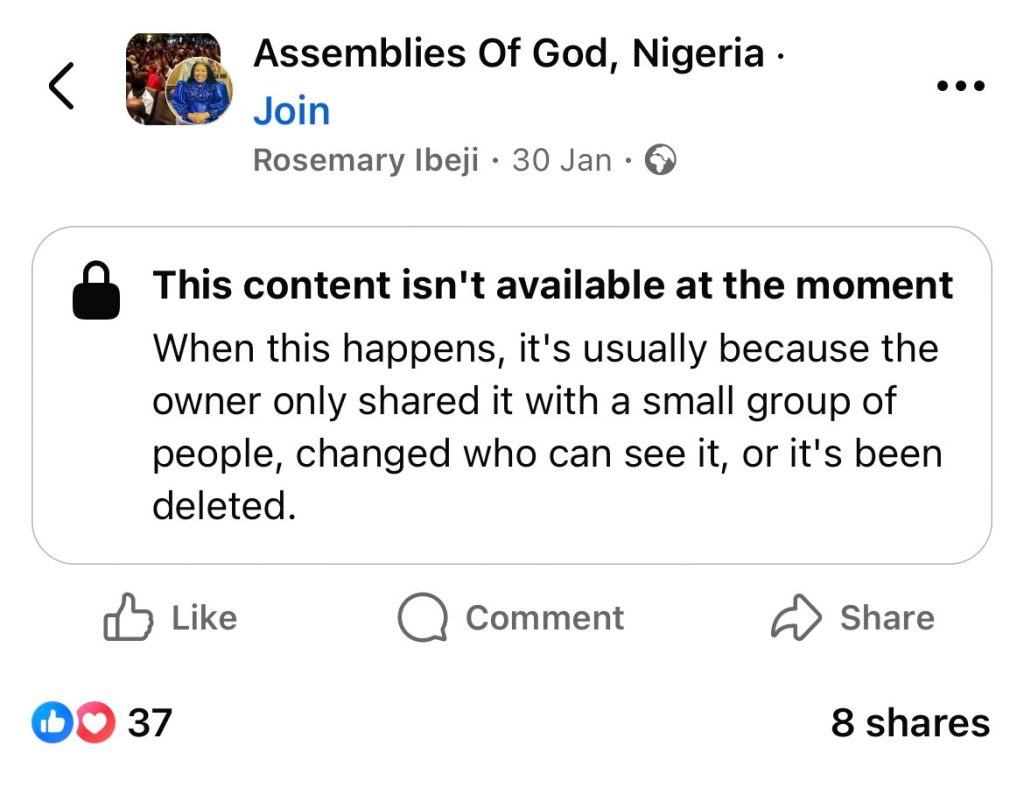
Task: View the 37 reactions list
Action: point(150,722)
